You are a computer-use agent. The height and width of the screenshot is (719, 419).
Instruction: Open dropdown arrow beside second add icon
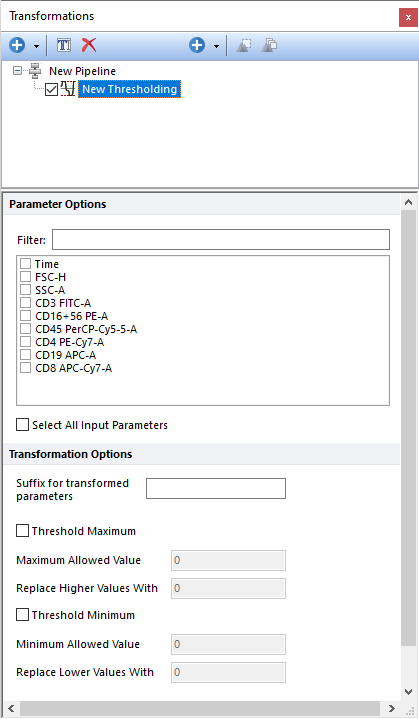[x=216, y=46]
